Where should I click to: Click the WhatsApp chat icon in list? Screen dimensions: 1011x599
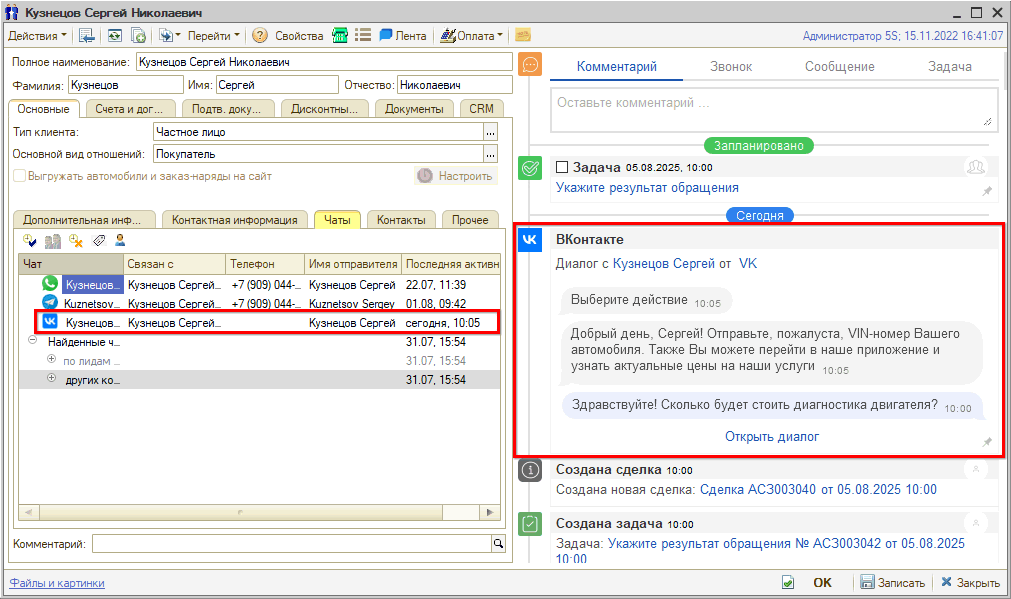[x=50, y=284]
